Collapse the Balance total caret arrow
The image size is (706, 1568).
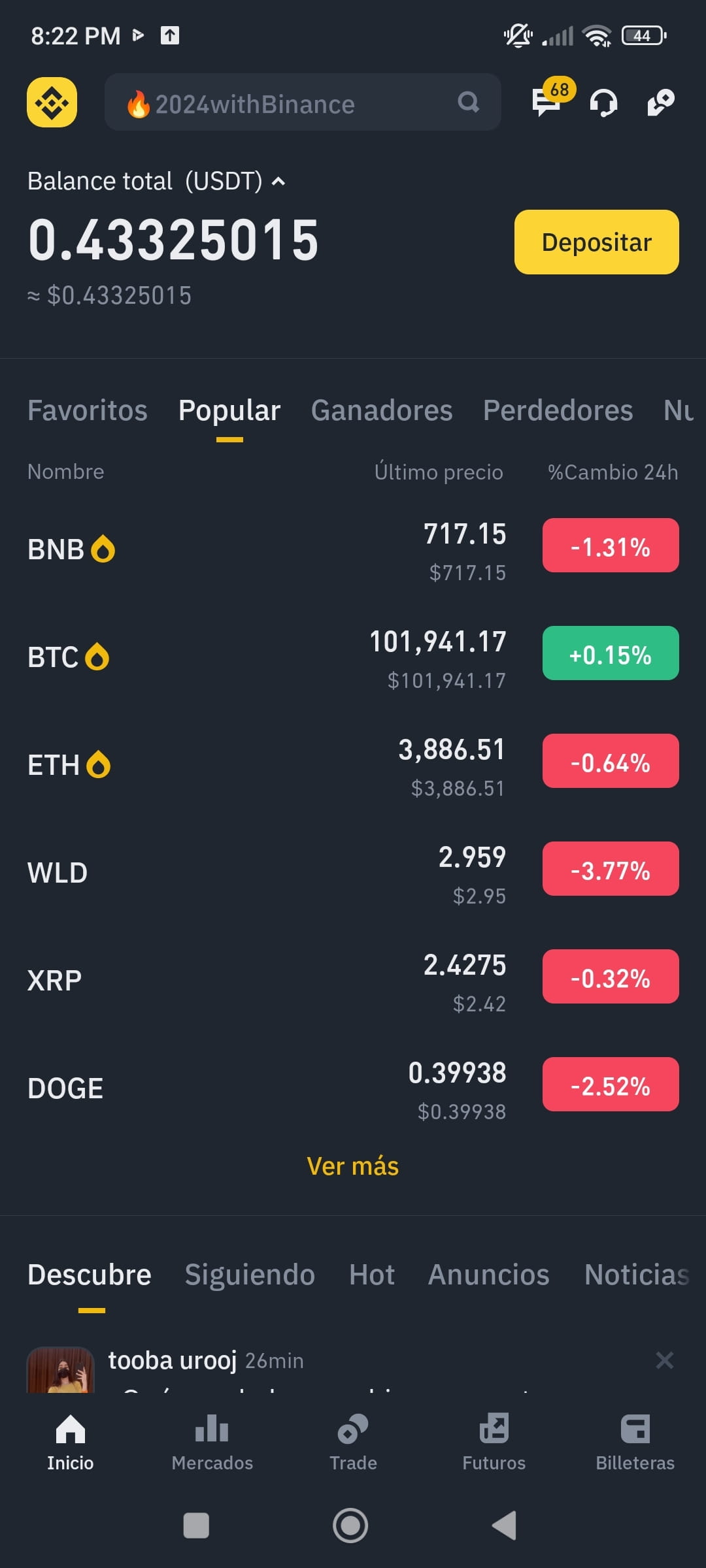pyautogui.click(x=278, y=182)
